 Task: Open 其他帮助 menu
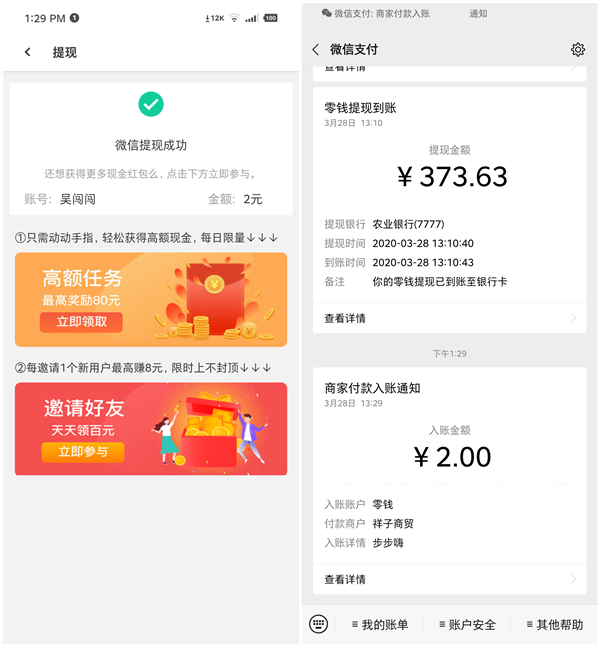pos(555,625)
